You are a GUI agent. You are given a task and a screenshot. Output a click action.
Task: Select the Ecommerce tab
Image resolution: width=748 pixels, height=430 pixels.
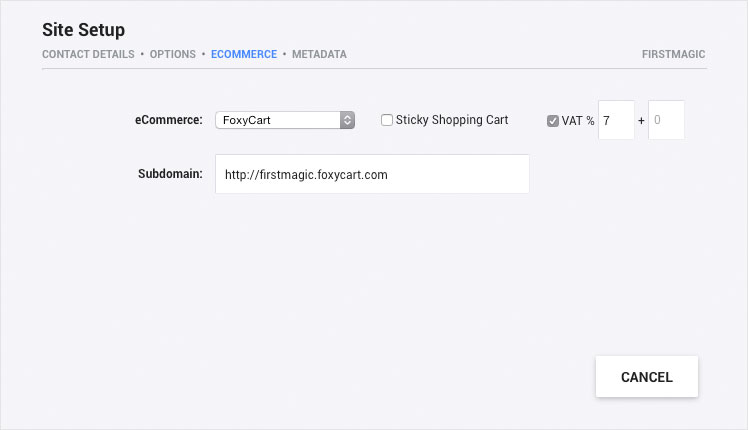[244, 54]
